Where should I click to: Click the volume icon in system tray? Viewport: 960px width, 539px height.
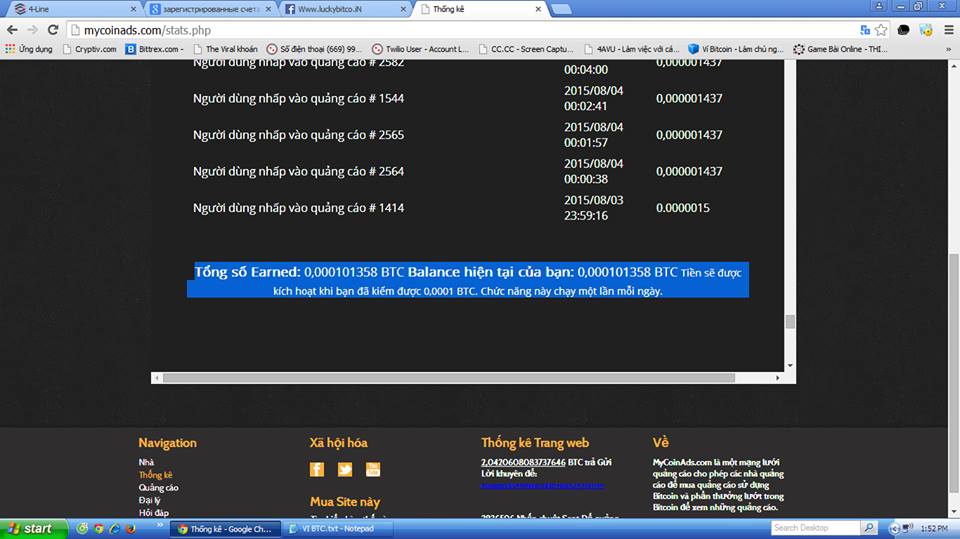pos(907,527)
